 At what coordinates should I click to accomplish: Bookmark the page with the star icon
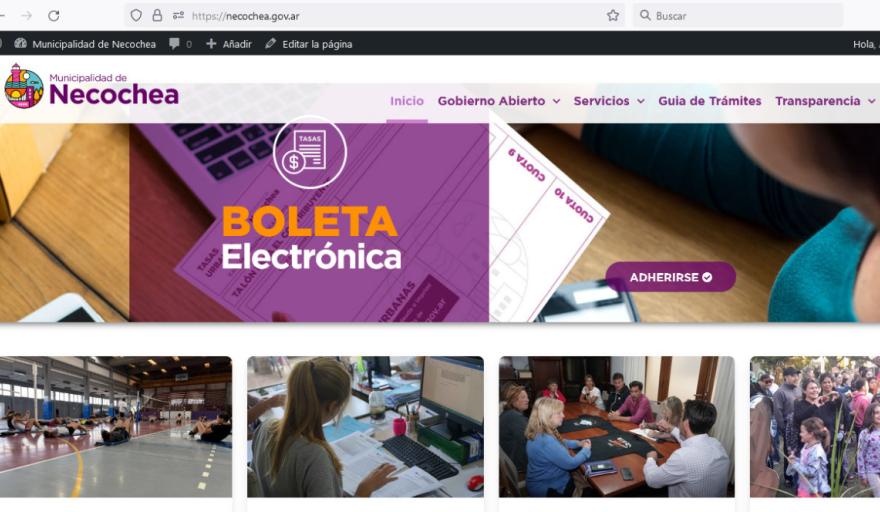tap(613, 16)
